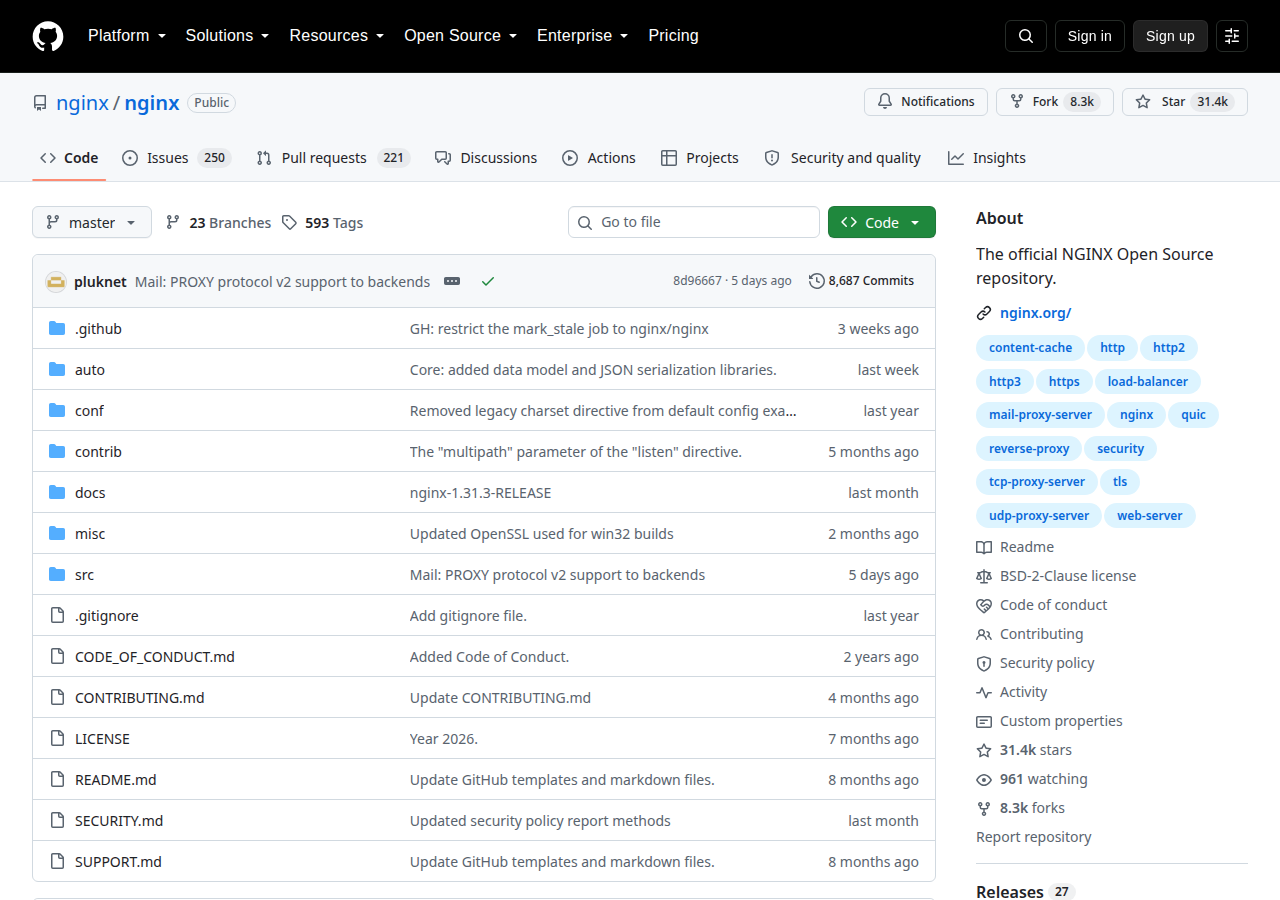Open commit history clock icon
Screen dimensions: 1280x900
(x=817, y=281)
